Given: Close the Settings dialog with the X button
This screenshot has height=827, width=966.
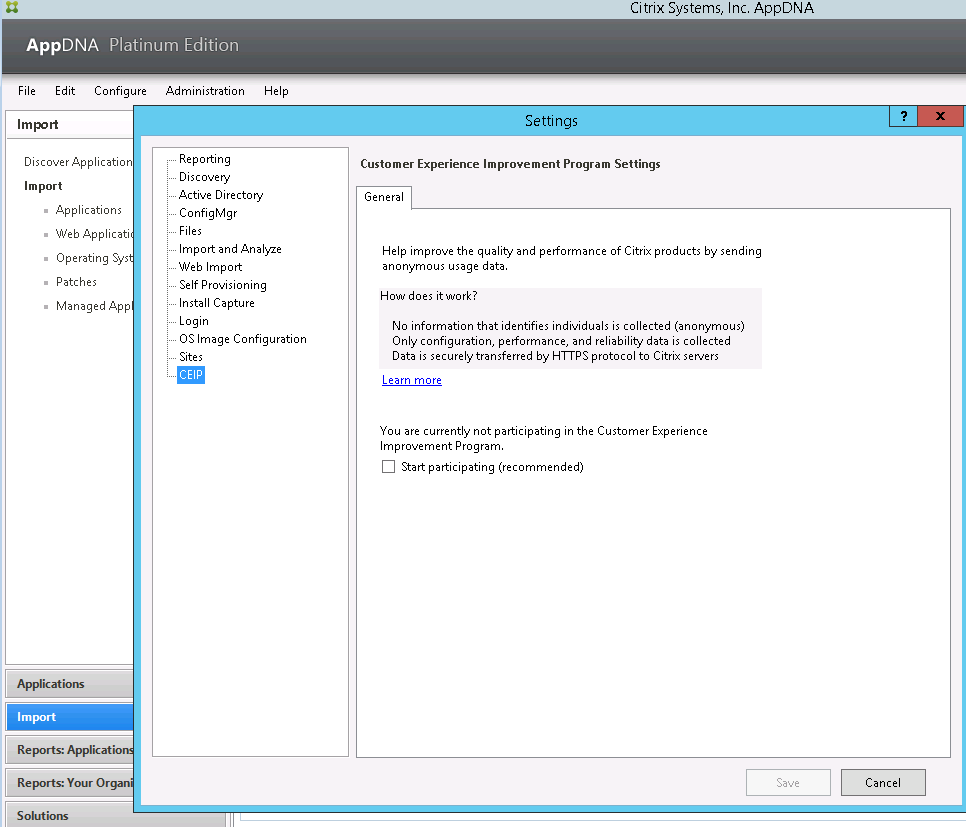Looking at the screenshot, I should 940,117.
